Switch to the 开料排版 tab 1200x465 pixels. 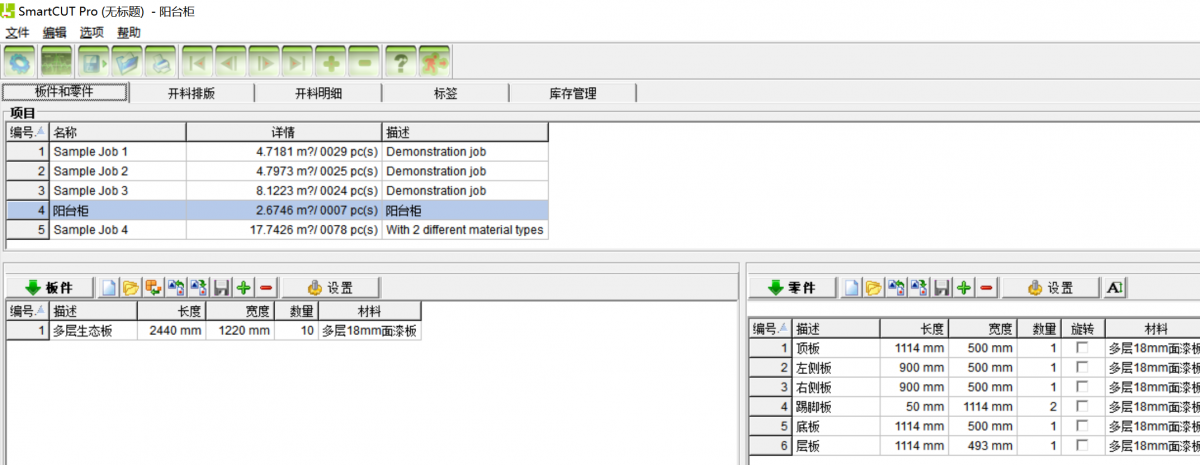pos(191,93)
